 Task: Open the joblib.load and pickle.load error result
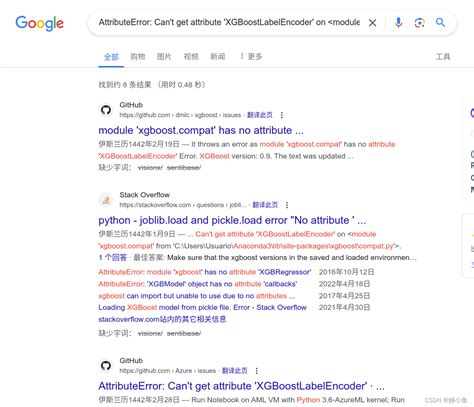(232, 220)
